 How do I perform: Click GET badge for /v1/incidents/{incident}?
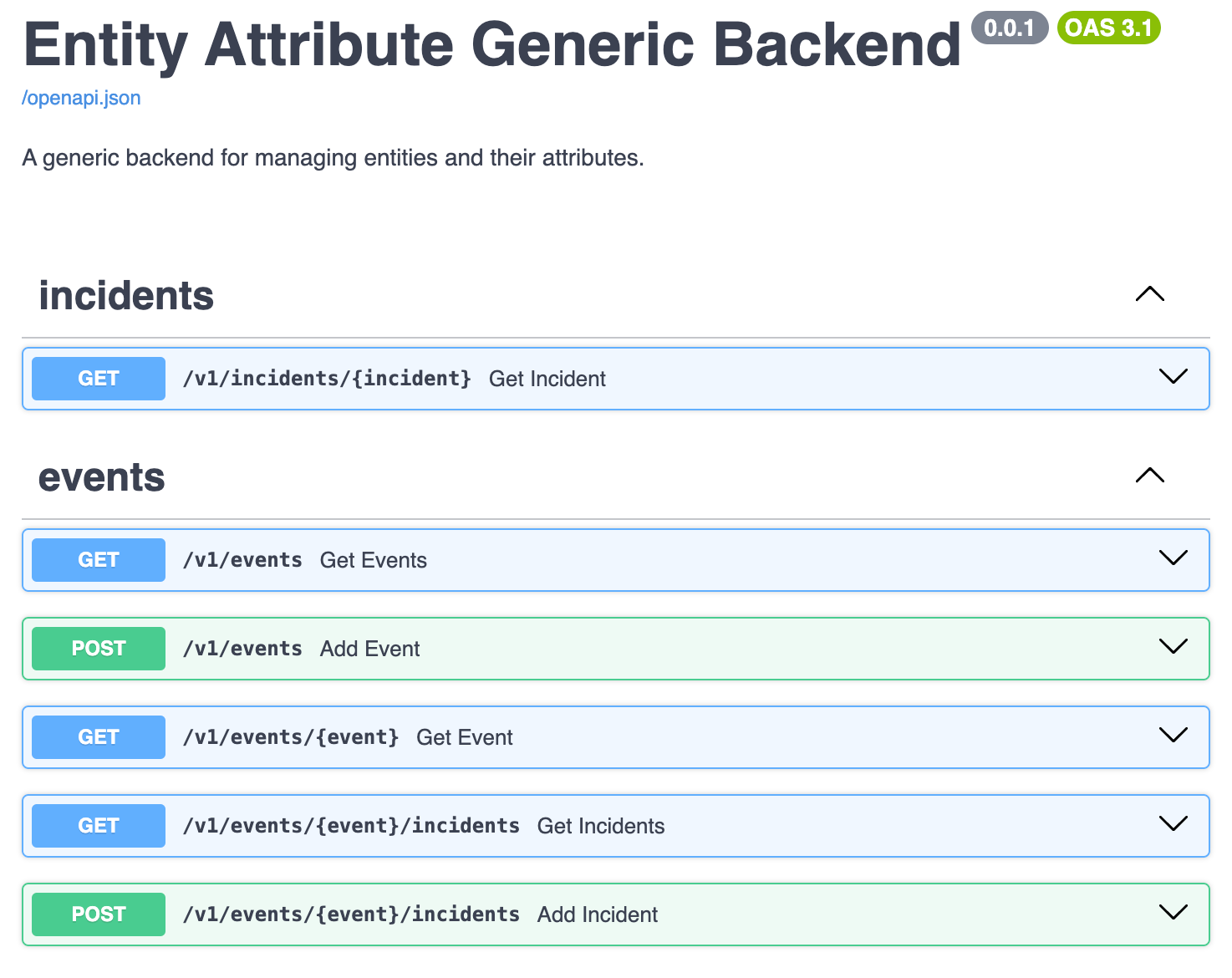tap(99, 379)
